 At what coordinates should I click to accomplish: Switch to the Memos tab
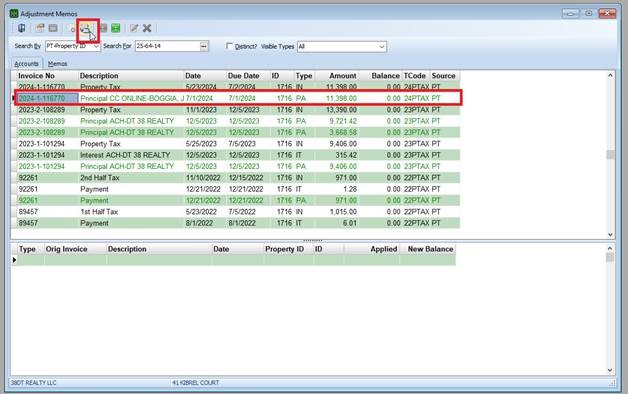pyautogui.click(x=57, y=64)
